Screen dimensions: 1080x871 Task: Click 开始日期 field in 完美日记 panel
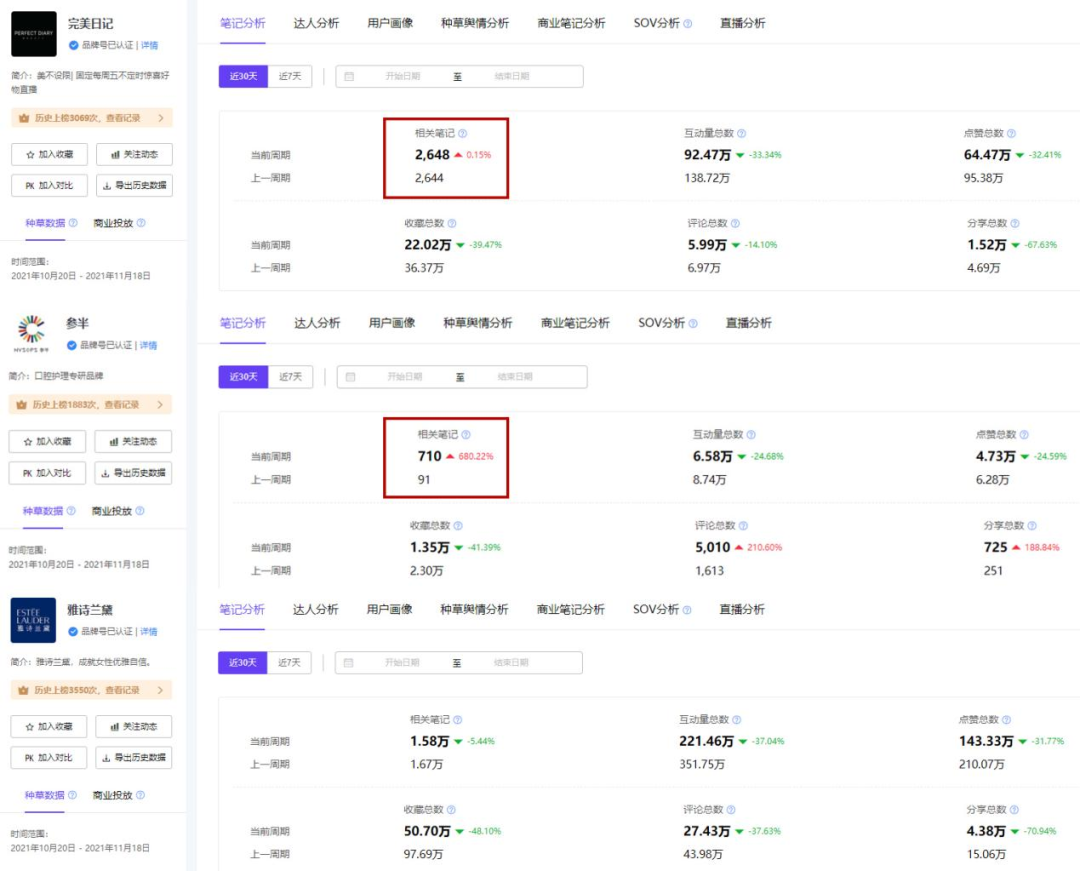tap(403, 76)
